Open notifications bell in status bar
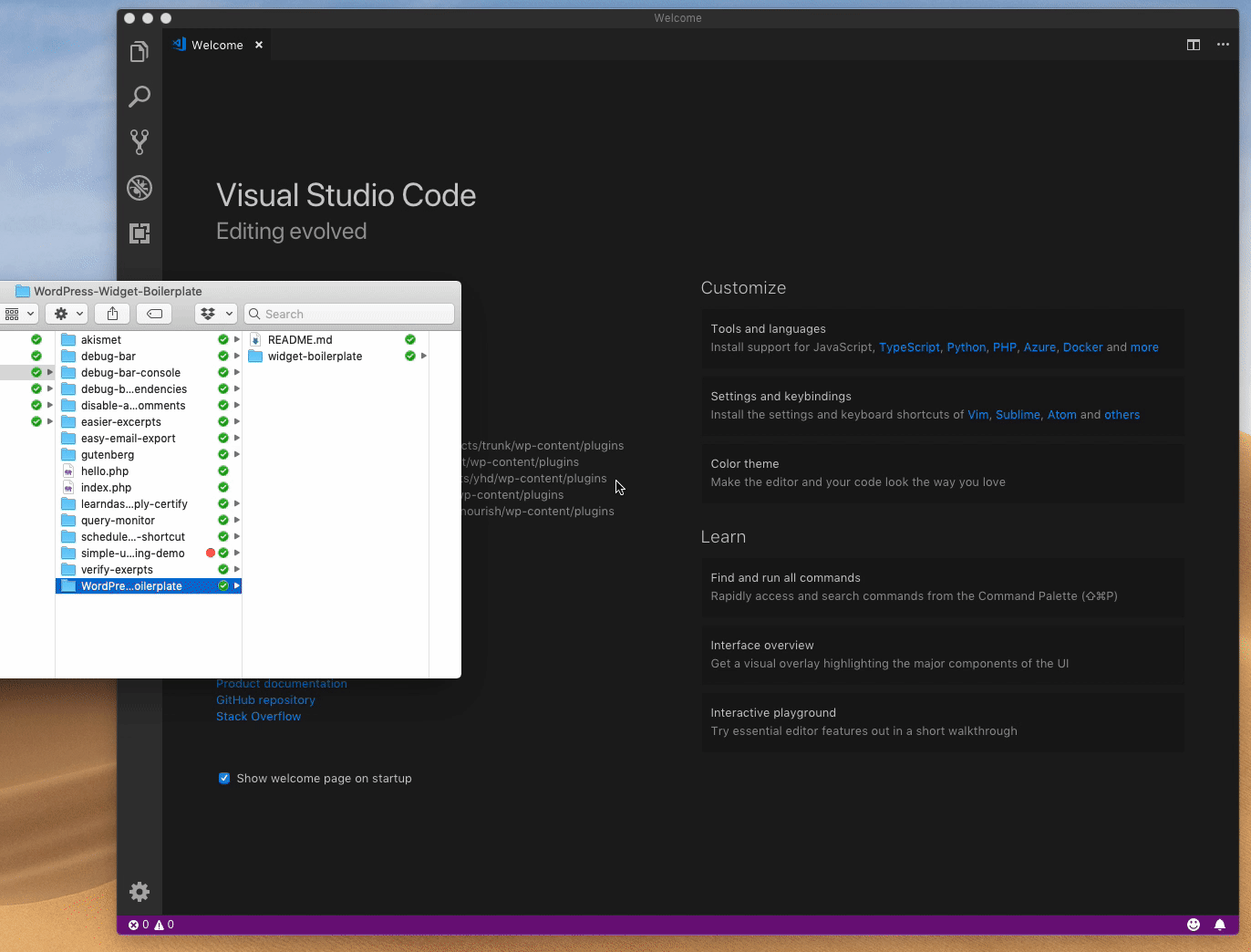Image resolution: width=1251 pixels, height=952 pixels. [1220, 925]
